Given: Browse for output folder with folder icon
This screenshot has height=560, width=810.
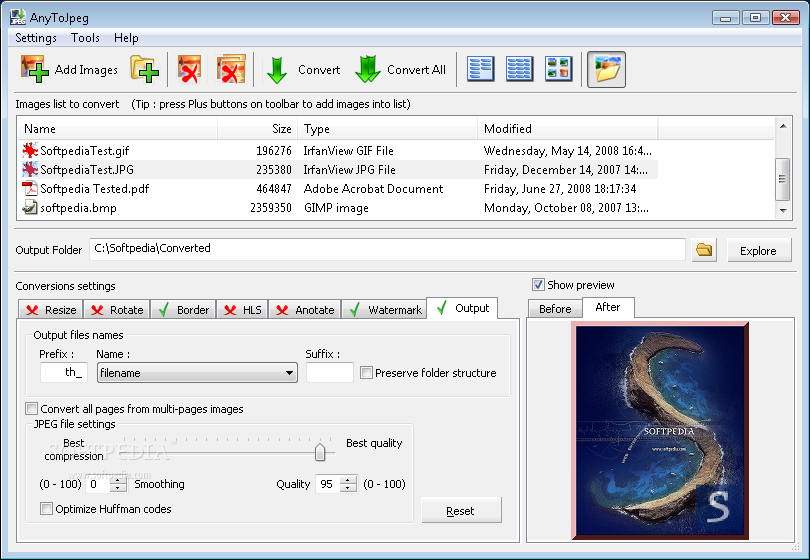Looking at the screenshot, I should tap(704, 250).
